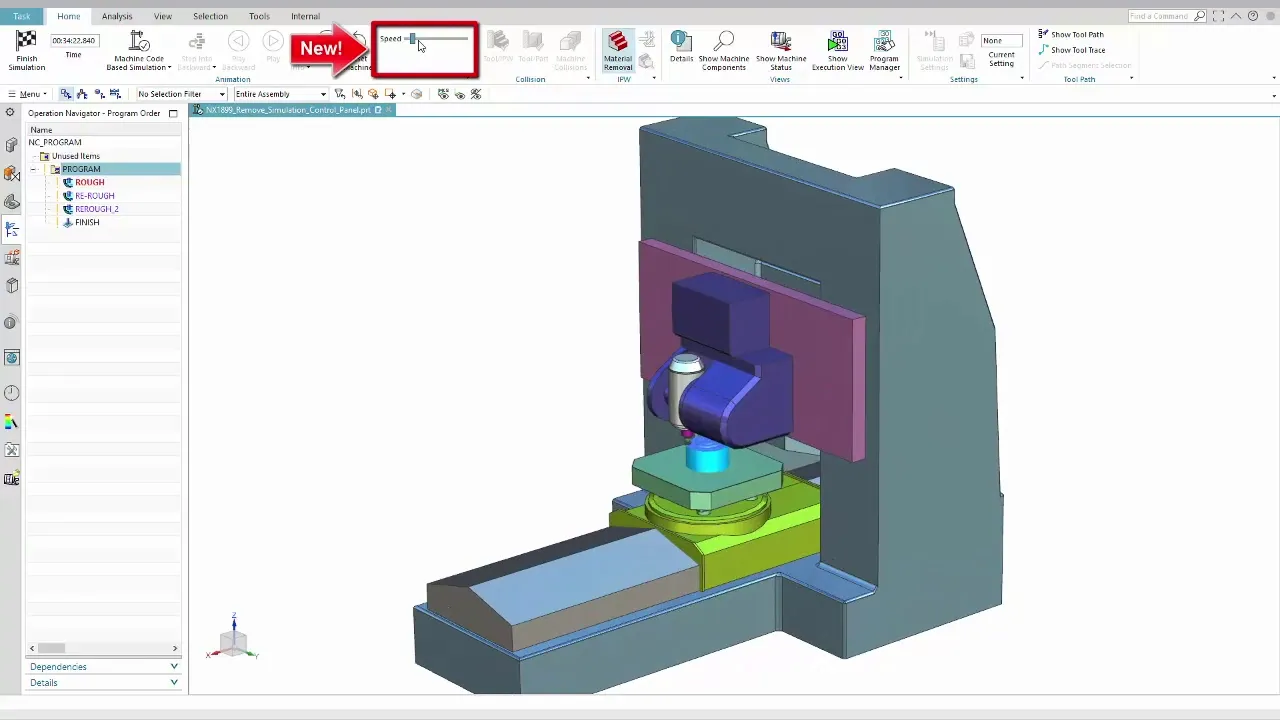This screenshot has height=720, width=1280.
Task: Select the PROGRAM group
Action: pyautogui.click(x=80, y=169)
